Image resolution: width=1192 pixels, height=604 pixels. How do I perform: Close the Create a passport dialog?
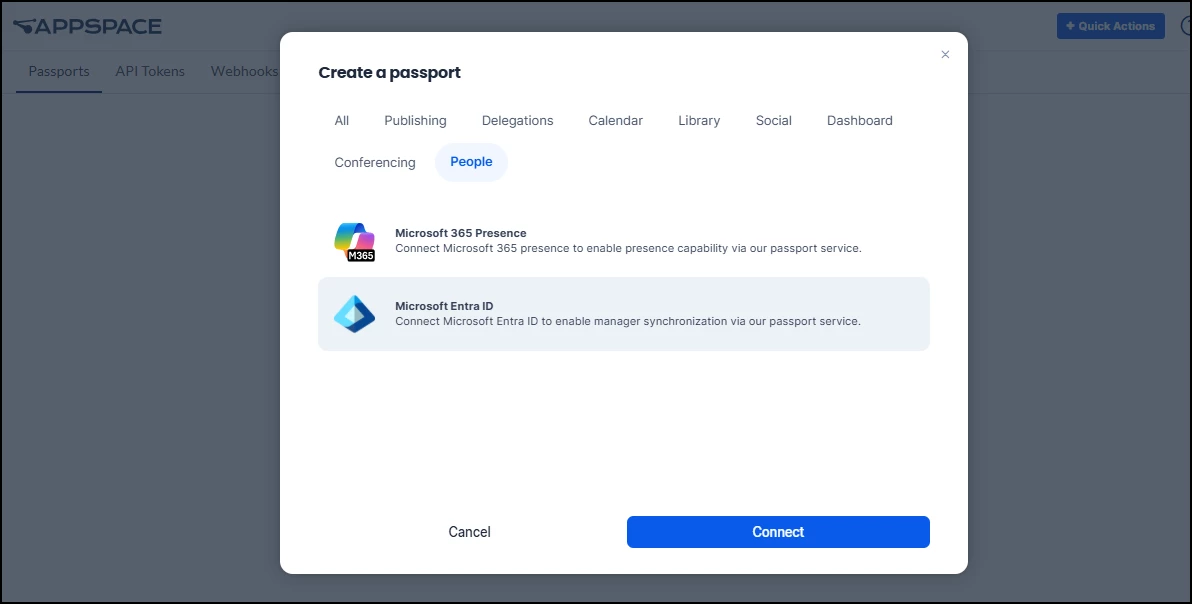(945, 54)
